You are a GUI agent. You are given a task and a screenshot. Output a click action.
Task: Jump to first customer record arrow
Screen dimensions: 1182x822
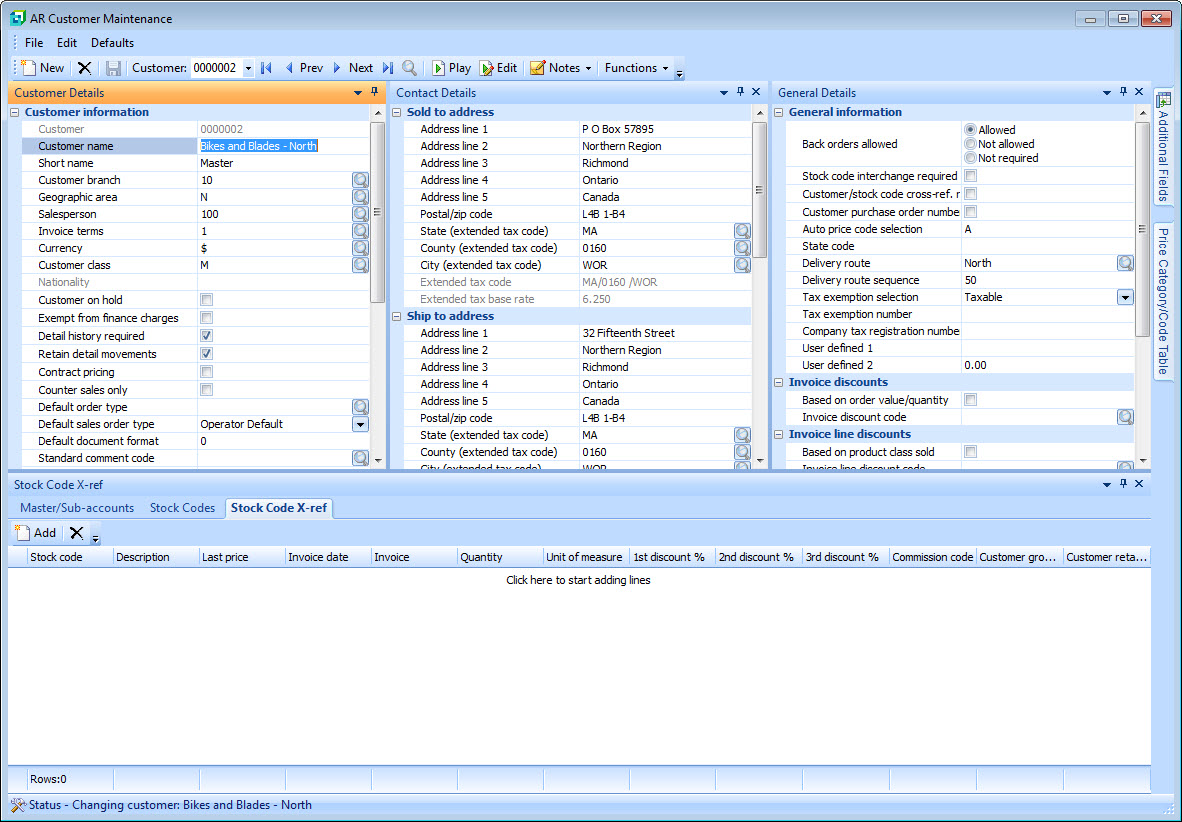coord(266,68)
